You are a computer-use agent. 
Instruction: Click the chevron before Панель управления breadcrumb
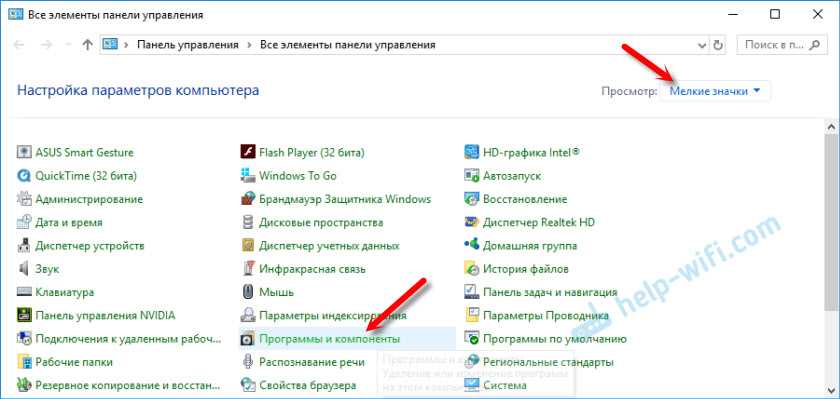[x=126, y=46]
